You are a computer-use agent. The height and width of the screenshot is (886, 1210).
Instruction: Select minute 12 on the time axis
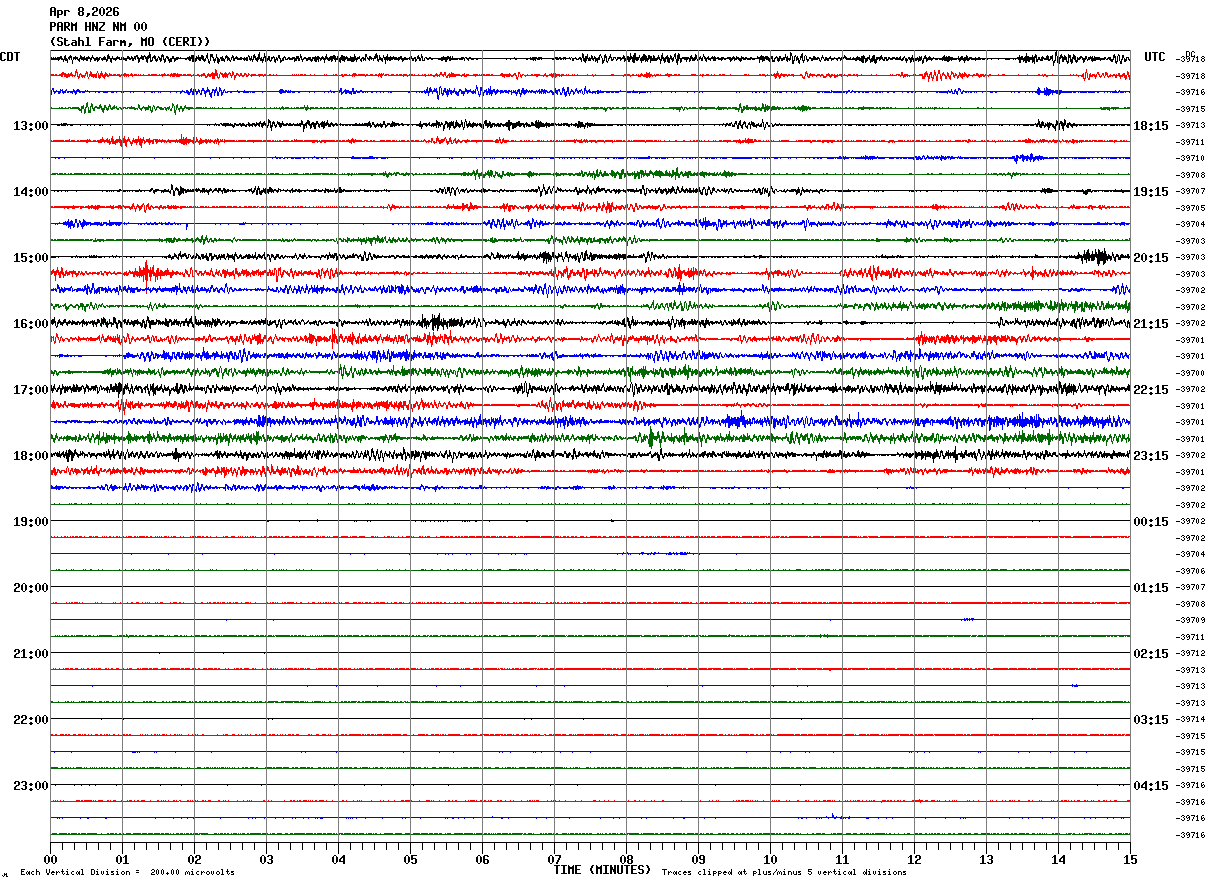[914, 860]
